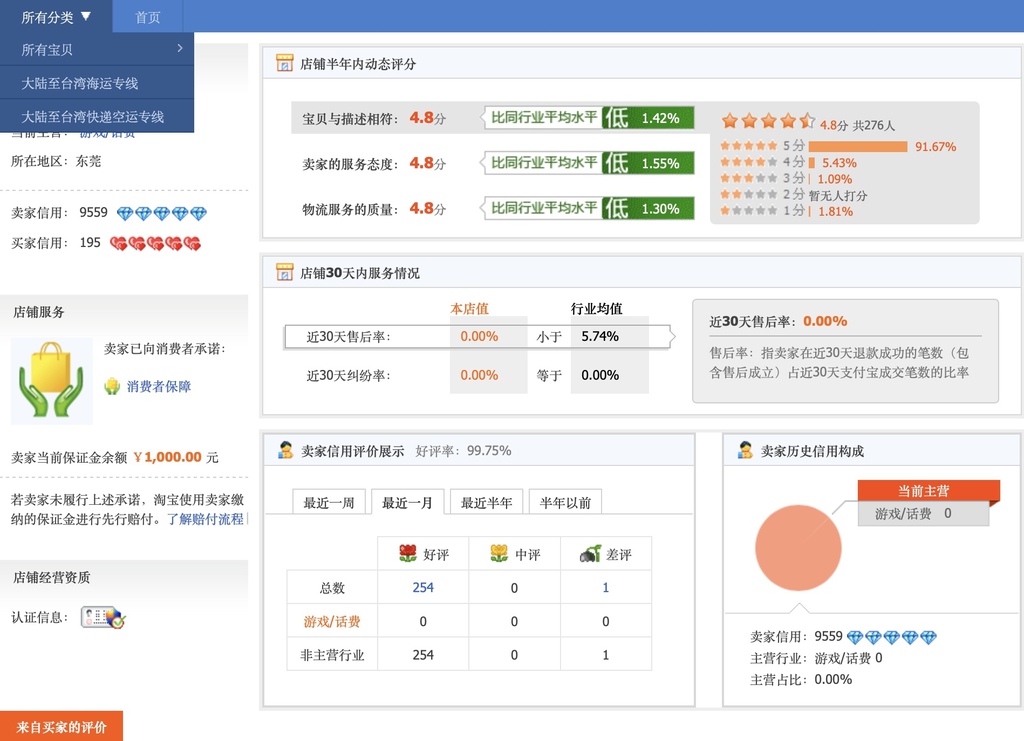Click the certification ID card icon
Viewport: 1024px width, 741px height.
point(103,617)
